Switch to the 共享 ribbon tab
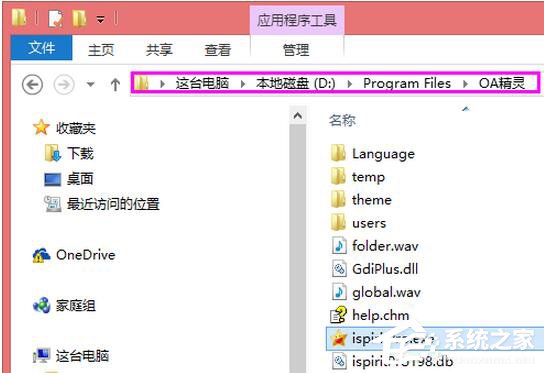 pyautogui.click(x=159, y=50)
